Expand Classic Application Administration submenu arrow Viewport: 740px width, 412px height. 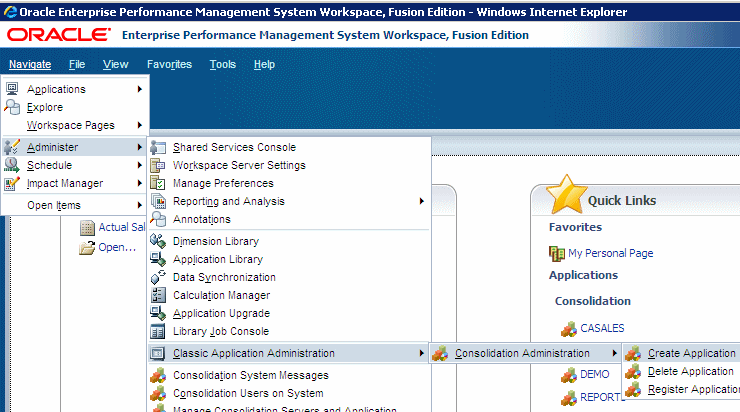(421, 353)
